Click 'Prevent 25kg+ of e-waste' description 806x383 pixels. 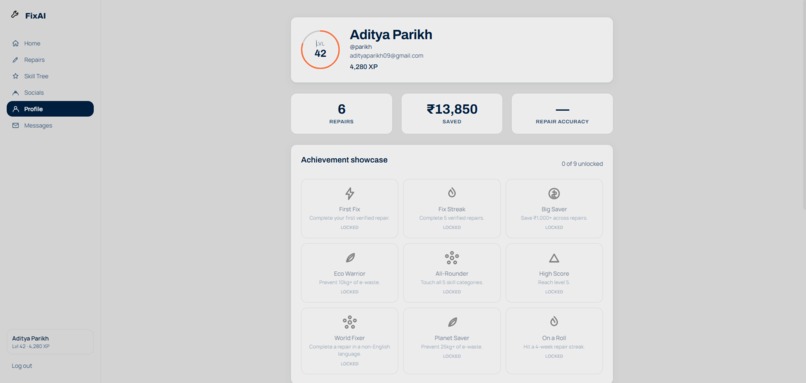[x=452, y=347]
